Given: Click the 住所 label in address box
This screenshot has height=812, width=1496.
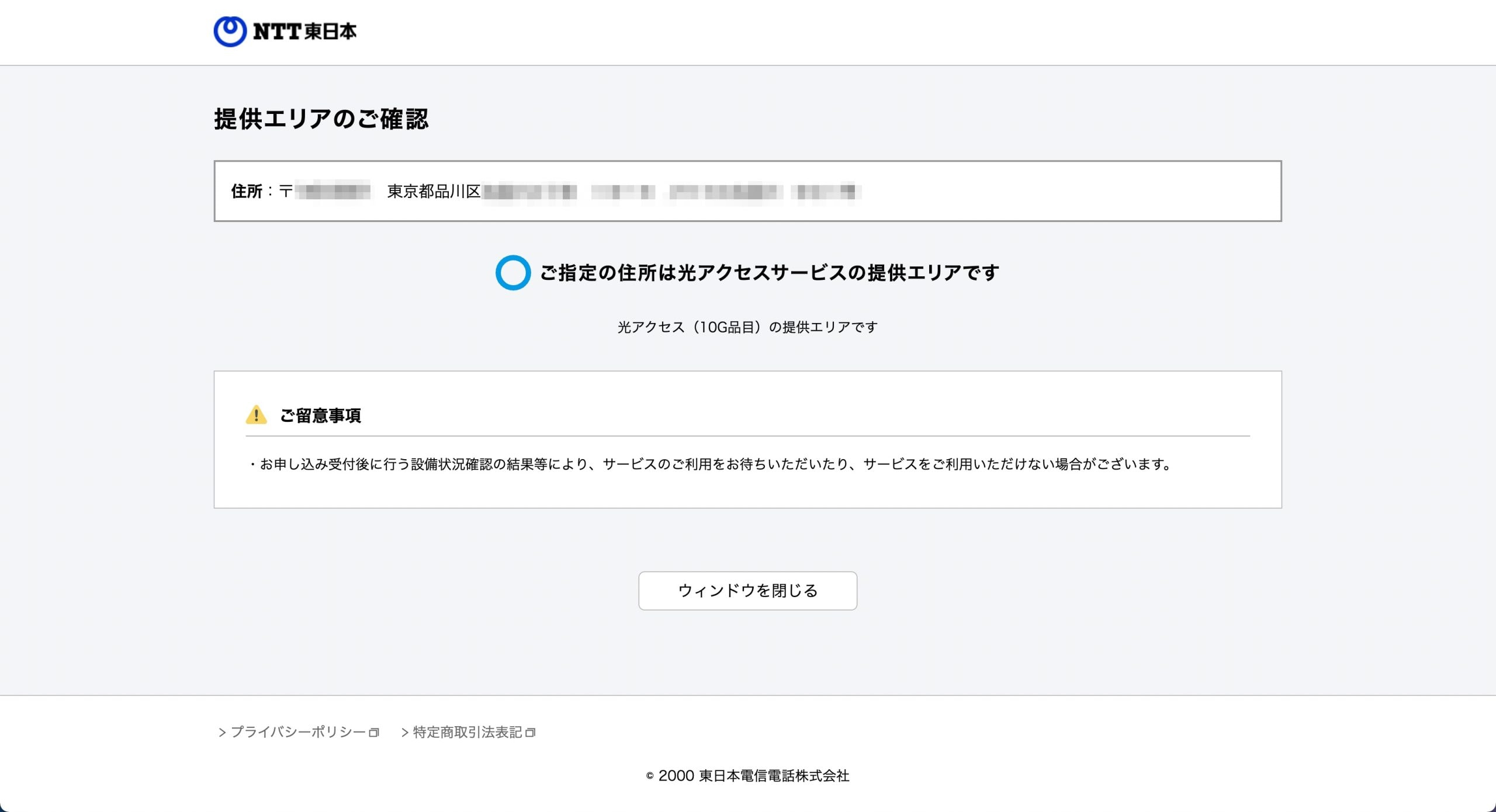Looking at the screenshot, I should point(247,191).
